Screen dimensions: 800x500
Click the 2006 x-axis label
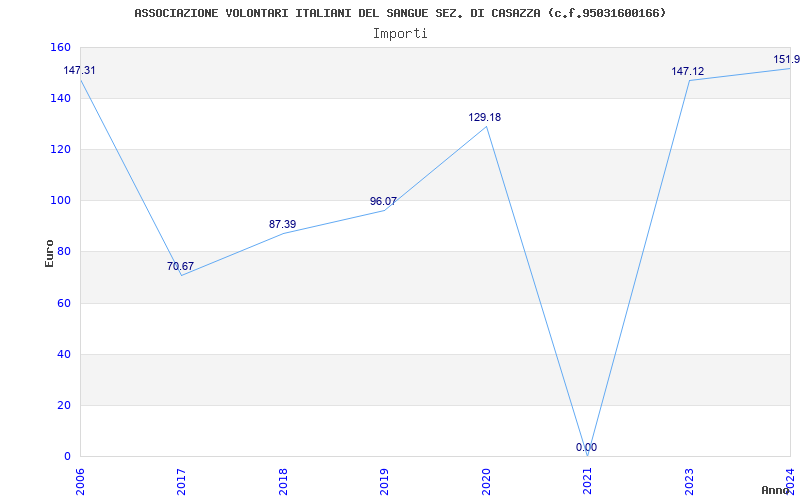[80, 481]
